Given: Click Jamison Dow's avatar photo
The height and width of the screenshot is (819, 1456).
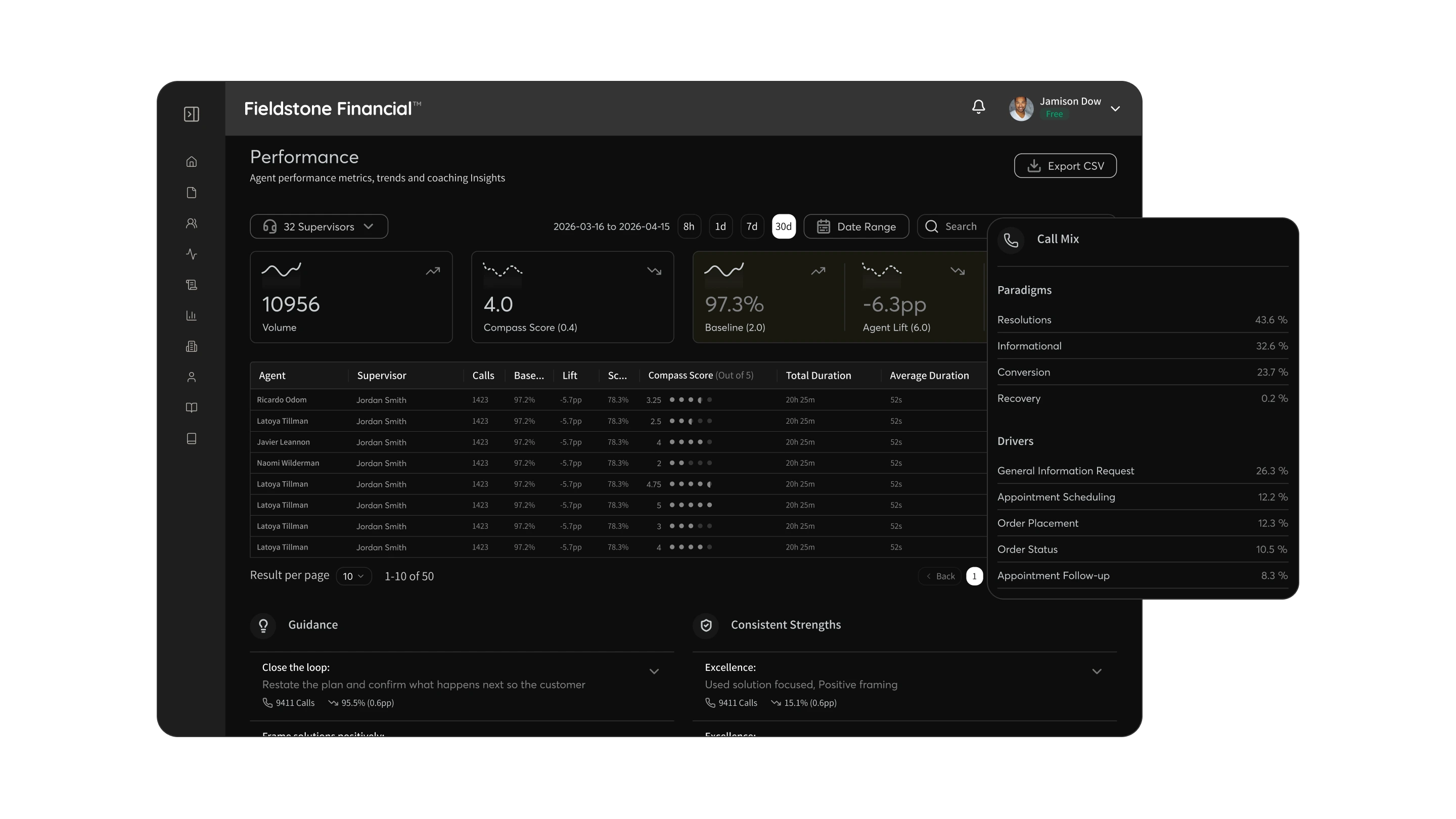Looking at the screenshot, I should (x=1021, y=108).
